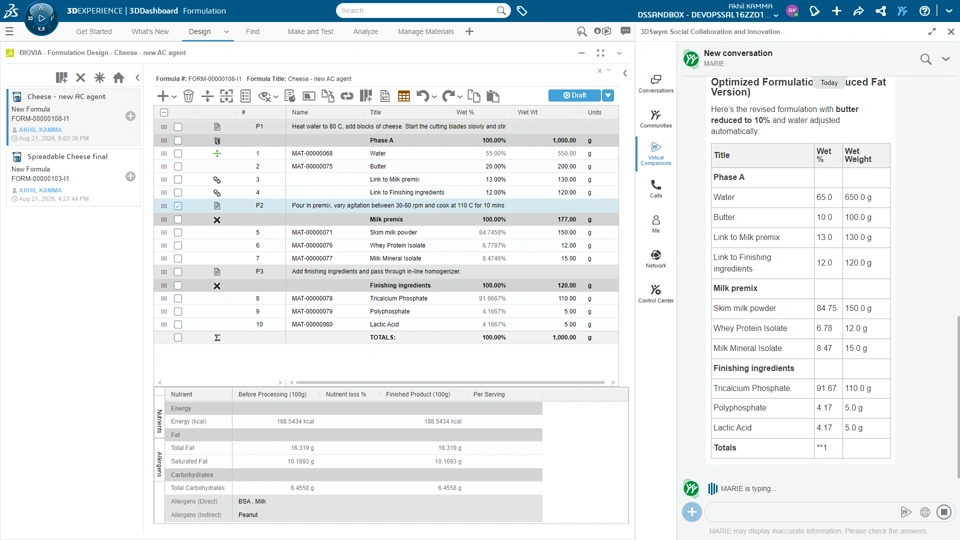The width and height of the screenshot is (960, 540).
Task: Click the X remove icon in left panel toolbar
Action: click(x=80, y=78)
